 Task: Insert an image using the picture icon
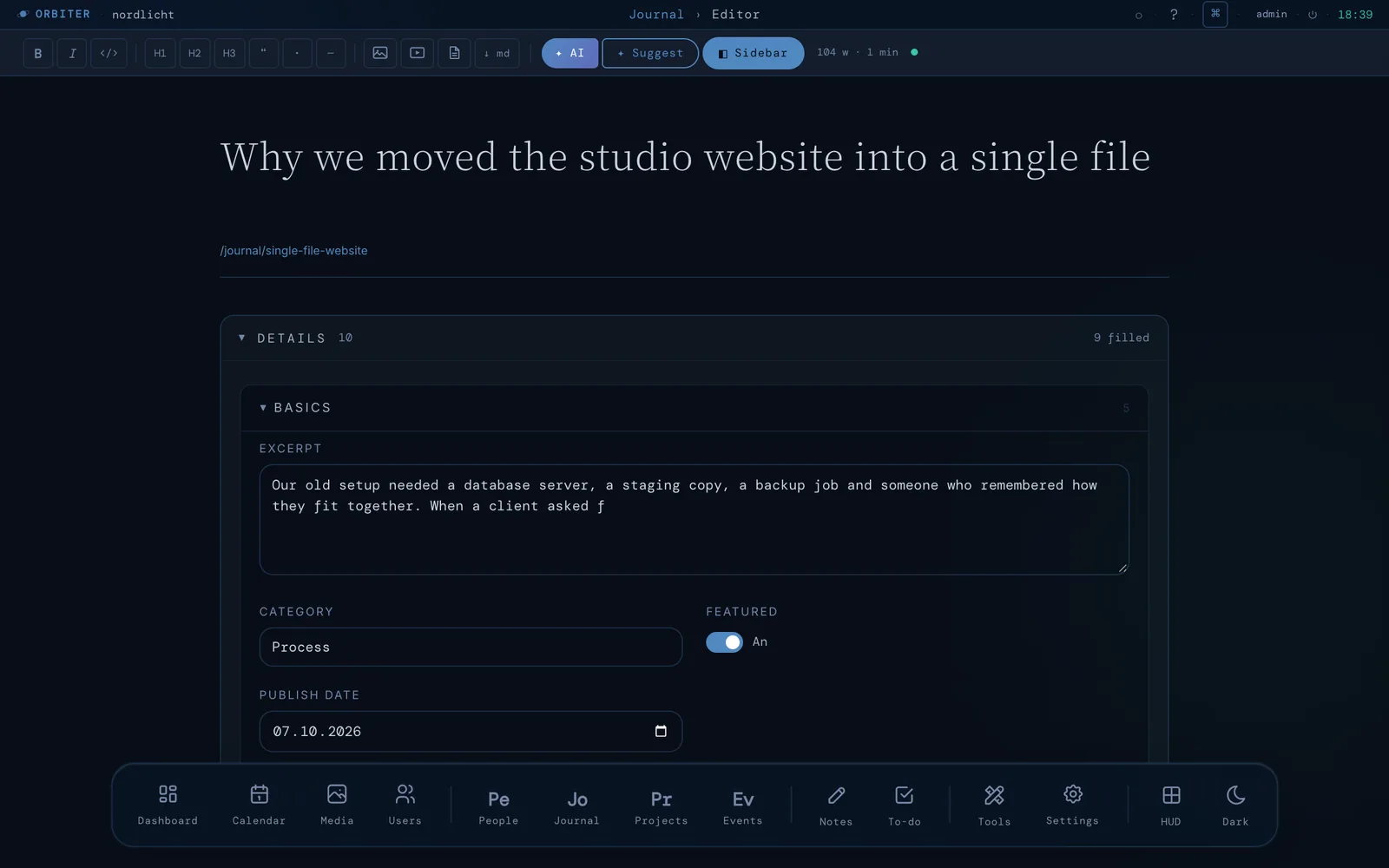point(380,53)
